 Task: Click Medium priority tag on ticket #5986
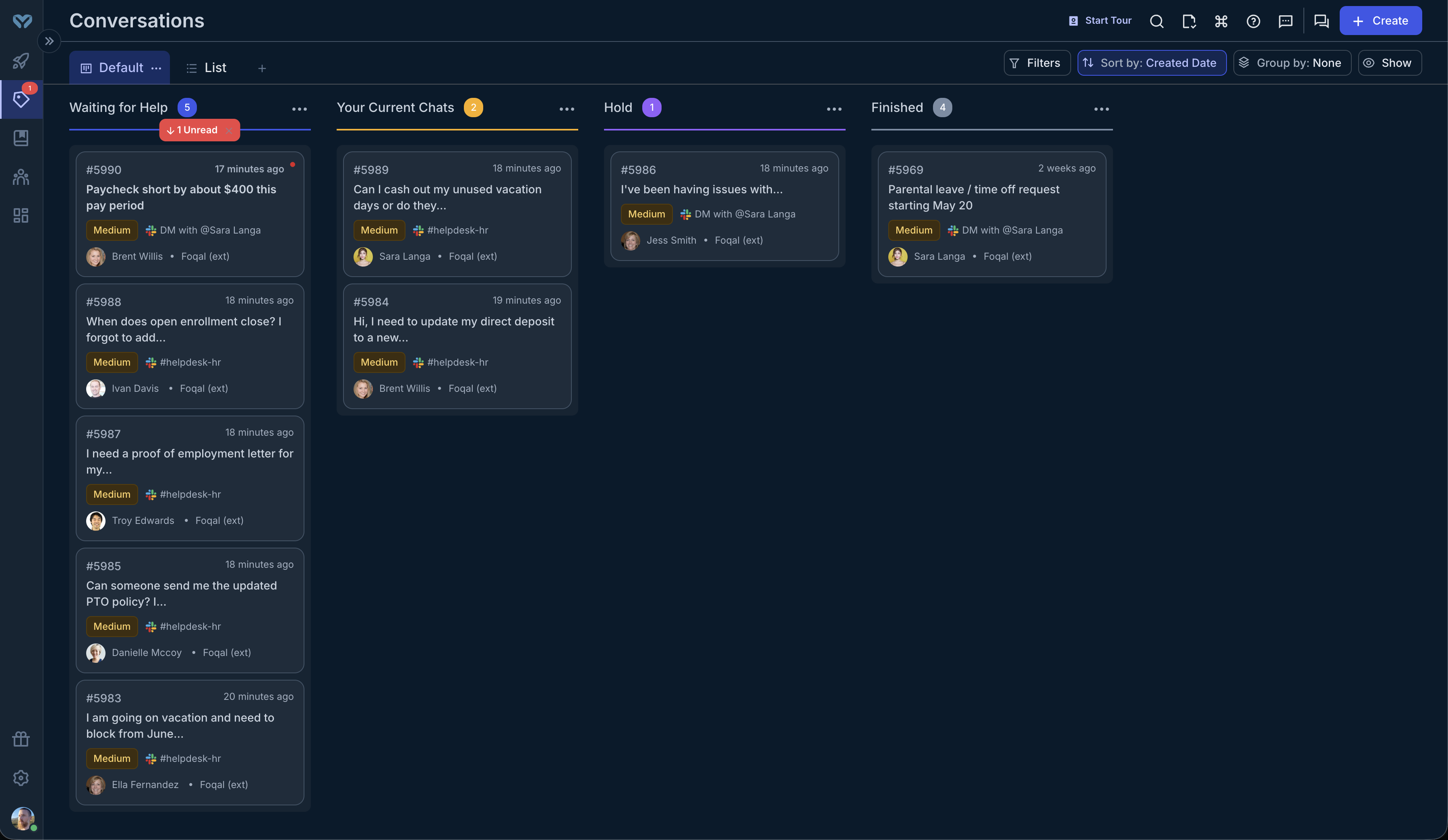646,214
